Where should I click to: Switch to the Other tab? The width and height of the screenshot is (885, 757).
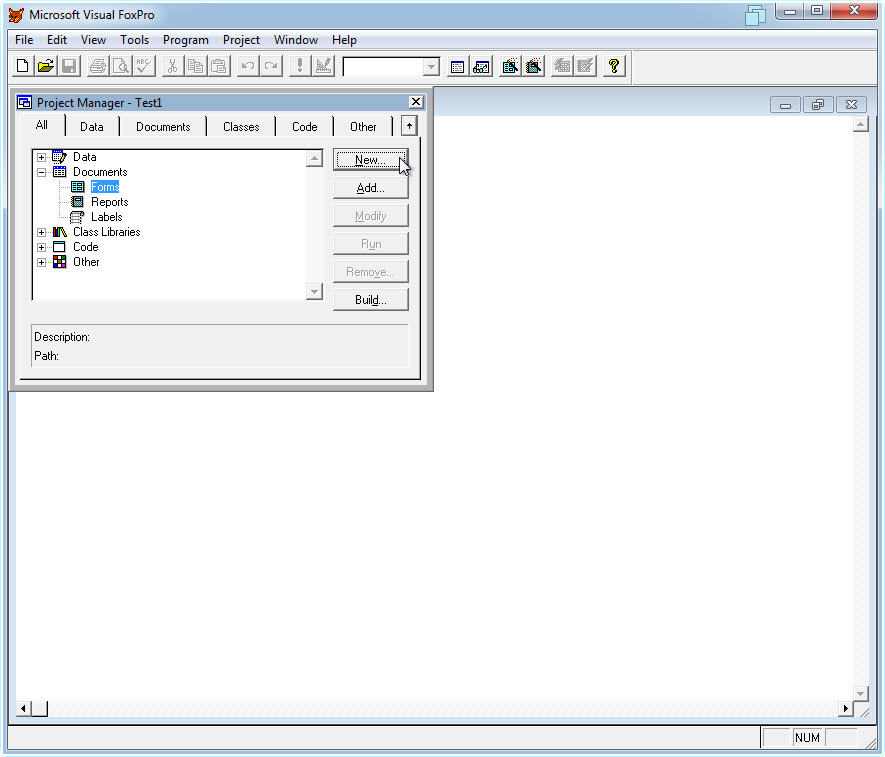[x=363, y=127]
